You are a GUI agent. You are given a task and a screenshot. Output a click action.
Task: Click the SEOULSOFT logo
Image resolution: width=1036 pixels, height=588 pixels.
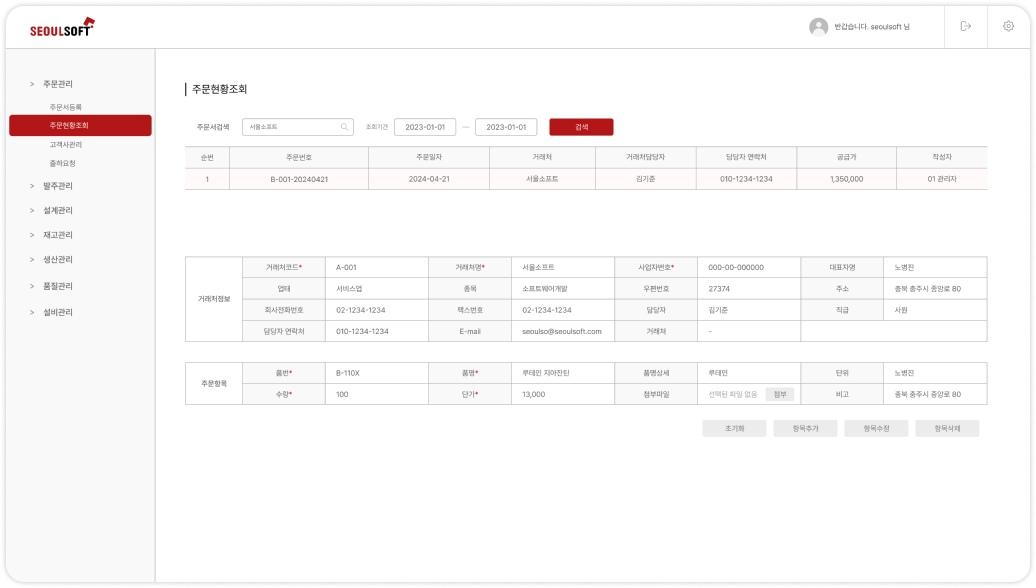62,28
